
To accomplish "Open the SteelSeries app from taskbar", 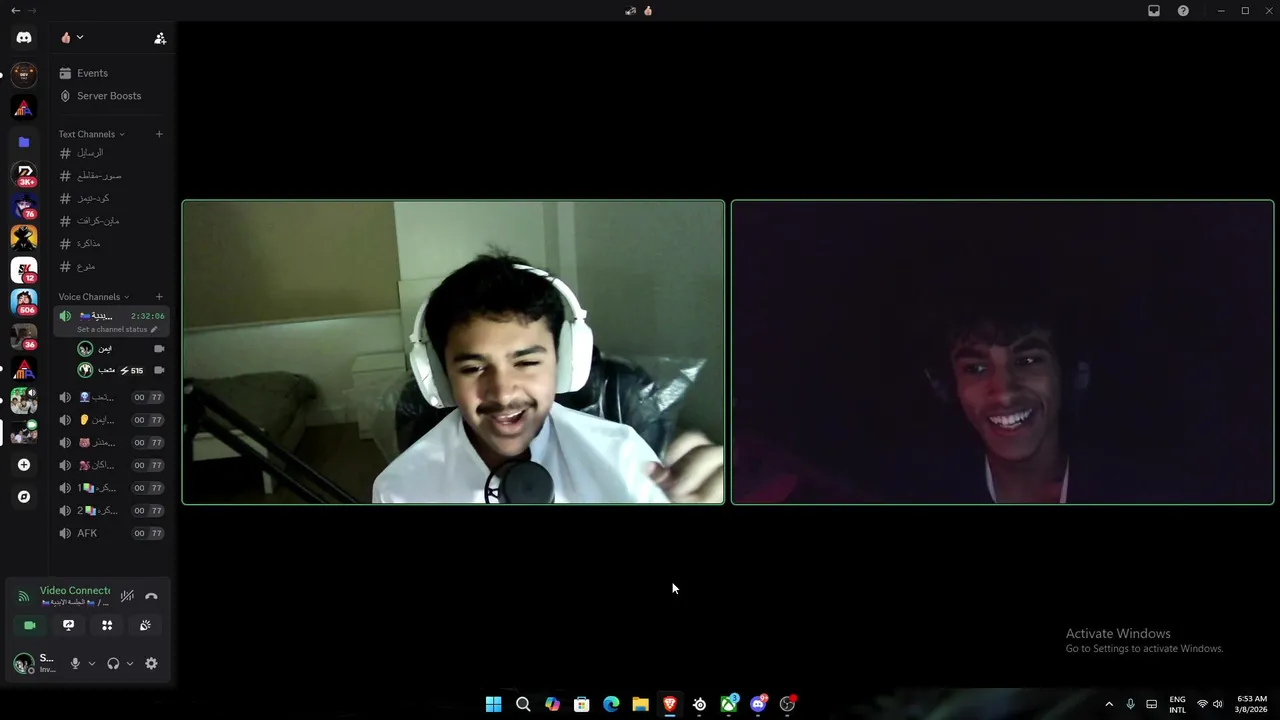I will tap(699, 704).
